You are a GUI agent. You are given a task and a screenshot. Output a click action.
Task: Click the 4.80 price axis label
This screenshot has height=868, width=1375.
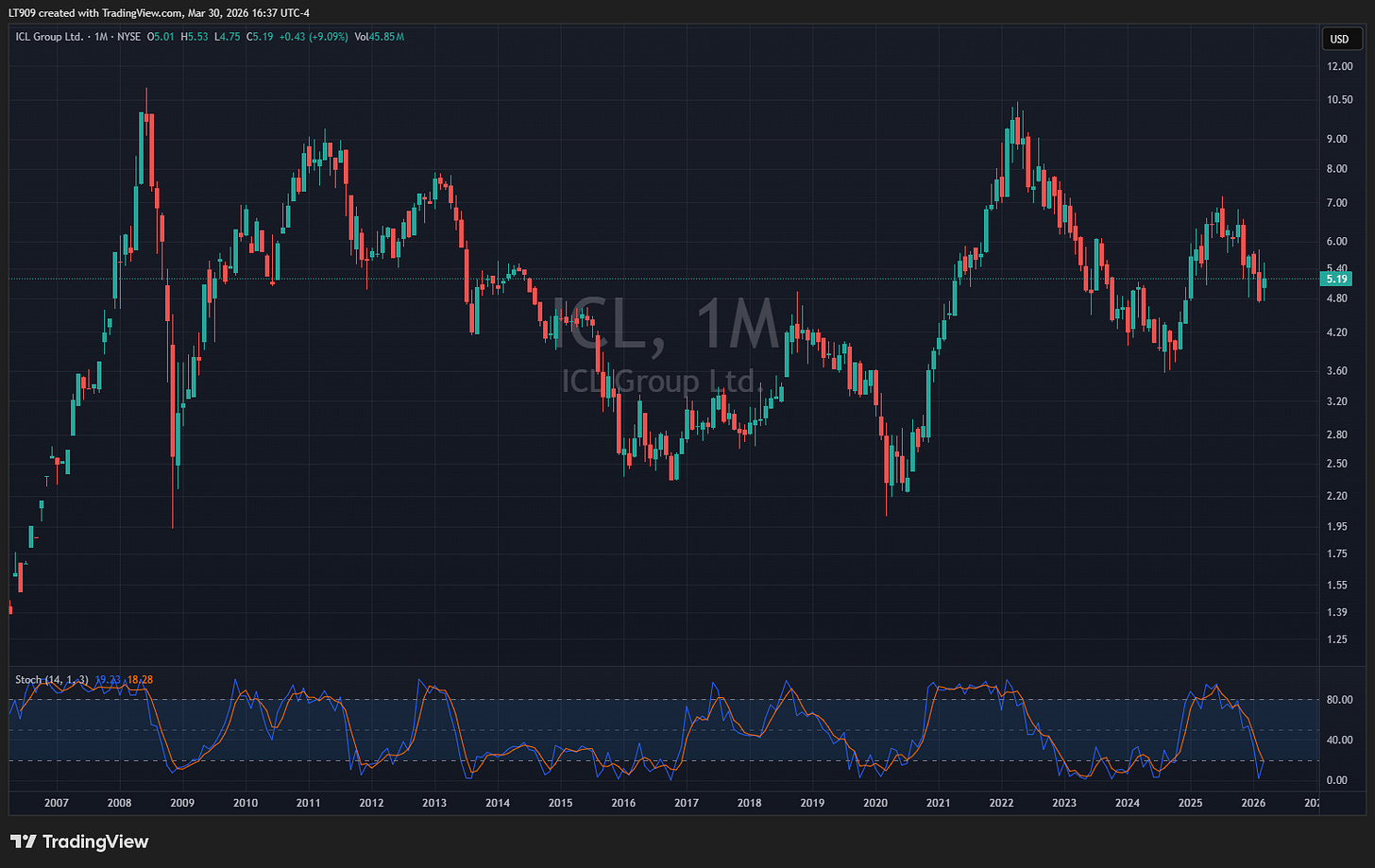tap(1339, 298)
